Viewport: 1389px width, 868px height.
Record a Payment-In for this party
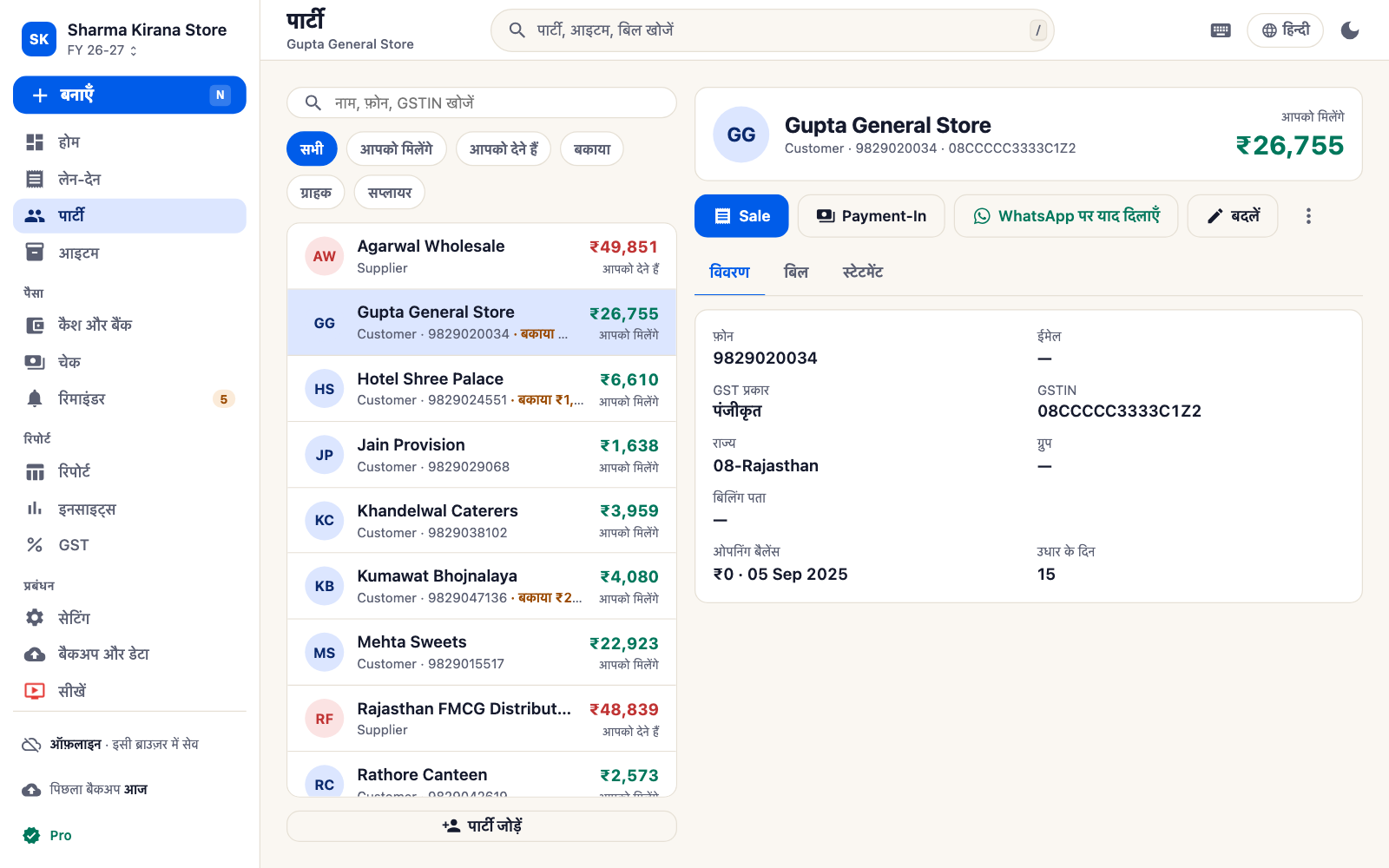pos(872,216)
